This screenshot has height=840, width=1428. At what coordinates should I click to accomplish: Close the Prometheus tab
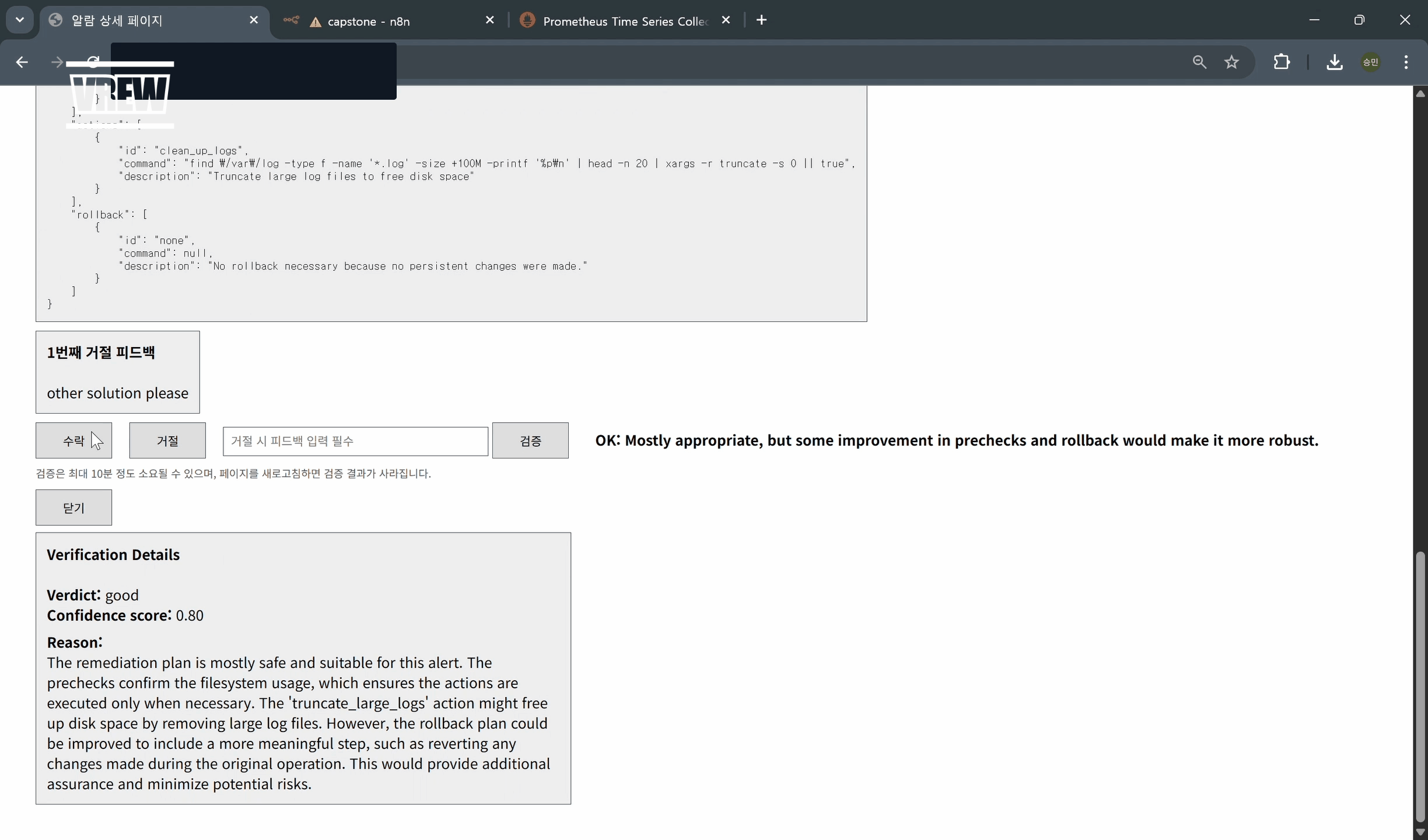point(726,20)
